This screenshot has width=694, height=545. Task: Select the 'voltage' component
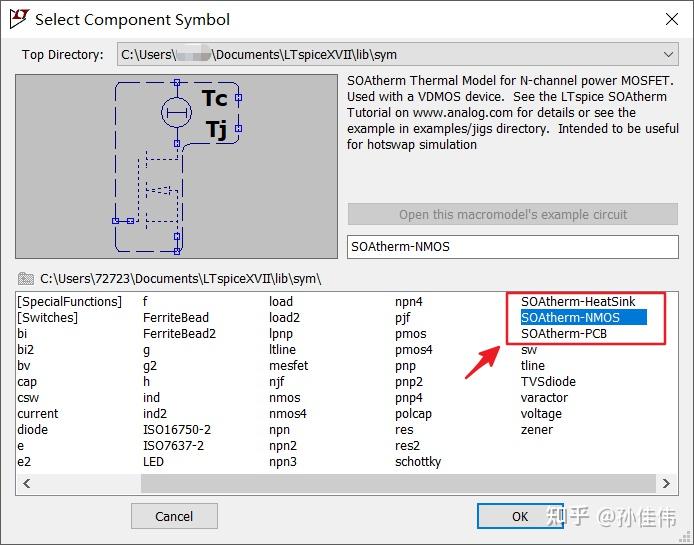point(541,414)
